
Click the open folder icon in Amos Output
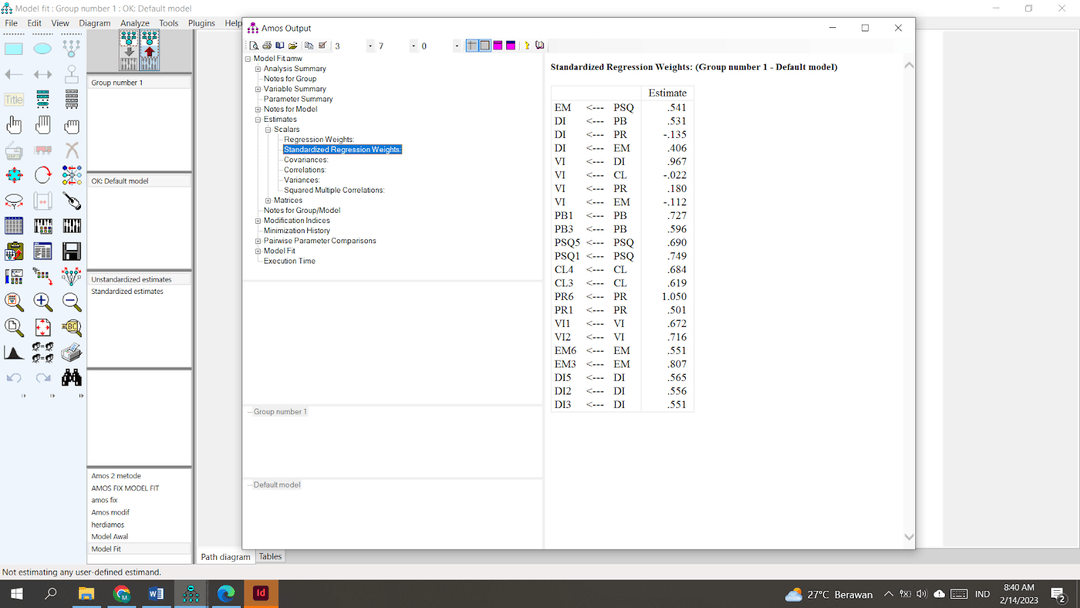[293, 45]
